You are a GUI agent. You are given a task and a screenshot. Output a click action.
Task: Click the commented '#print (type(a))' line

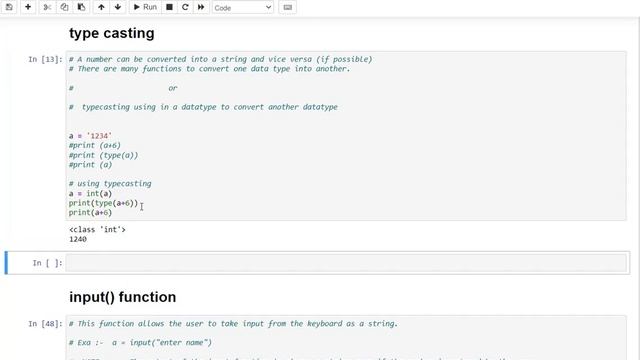(x=103, y=155)
